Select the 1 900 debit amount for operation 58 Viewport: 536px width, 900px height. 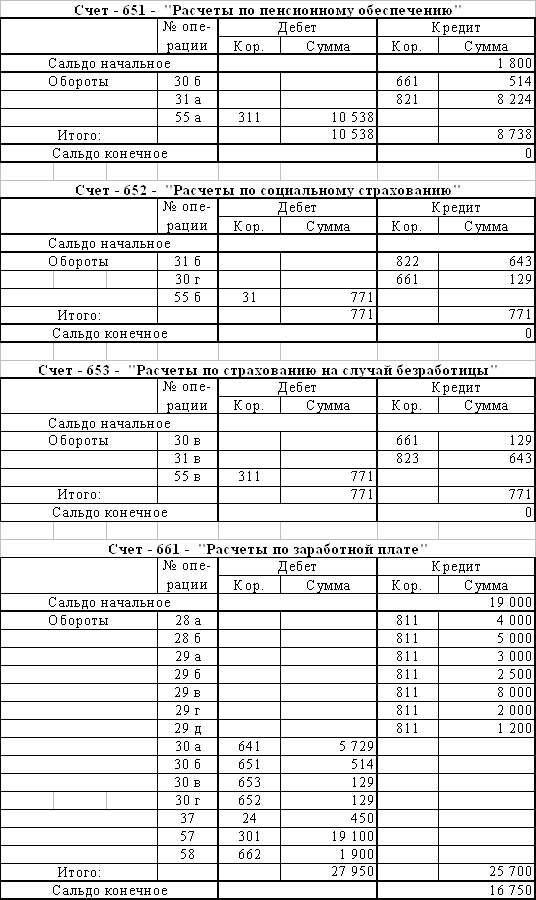[328, 854]
